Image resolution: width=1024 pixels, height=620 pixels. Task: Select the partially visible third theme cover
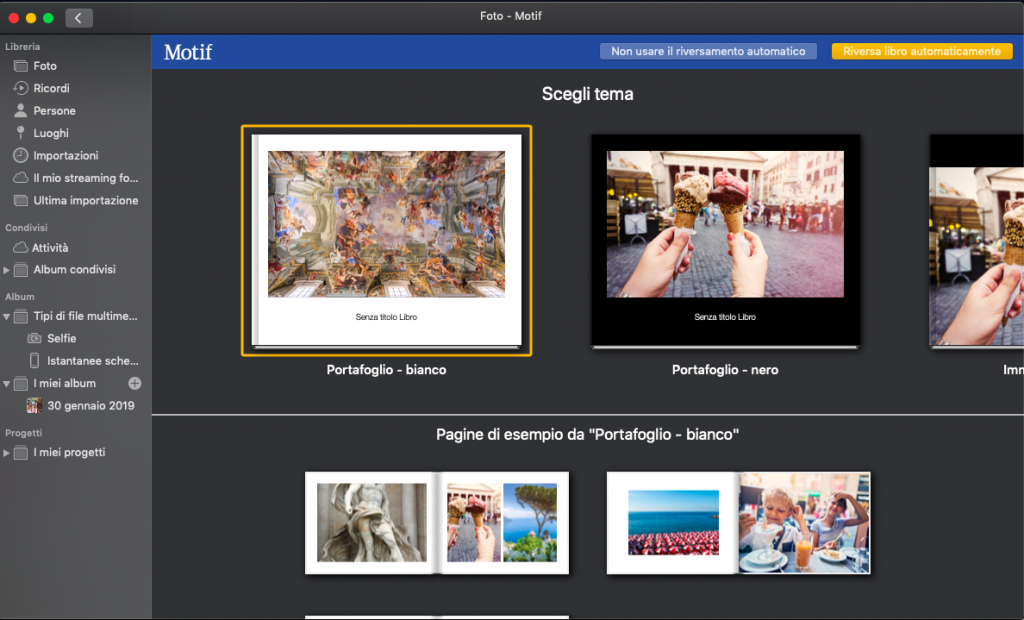click(976, 240)
